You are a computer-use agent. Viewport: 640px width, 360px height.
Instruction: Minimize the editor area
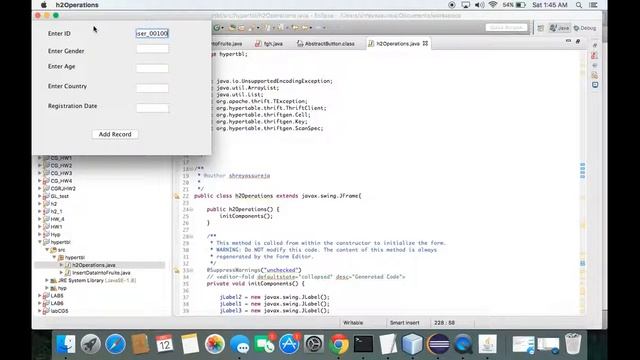tap(568, 41)
